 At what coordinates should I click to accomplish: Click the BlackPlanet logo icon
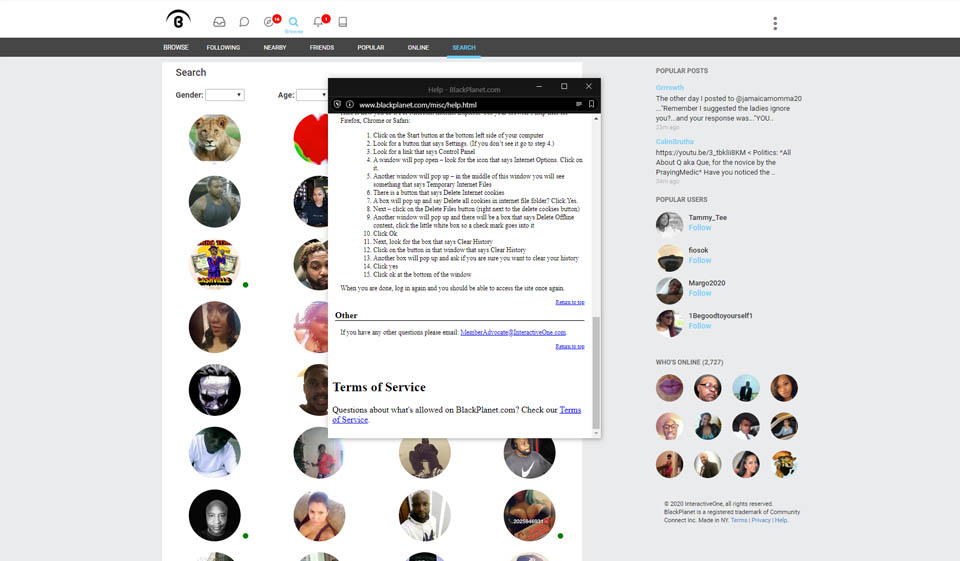click(178, 20)
